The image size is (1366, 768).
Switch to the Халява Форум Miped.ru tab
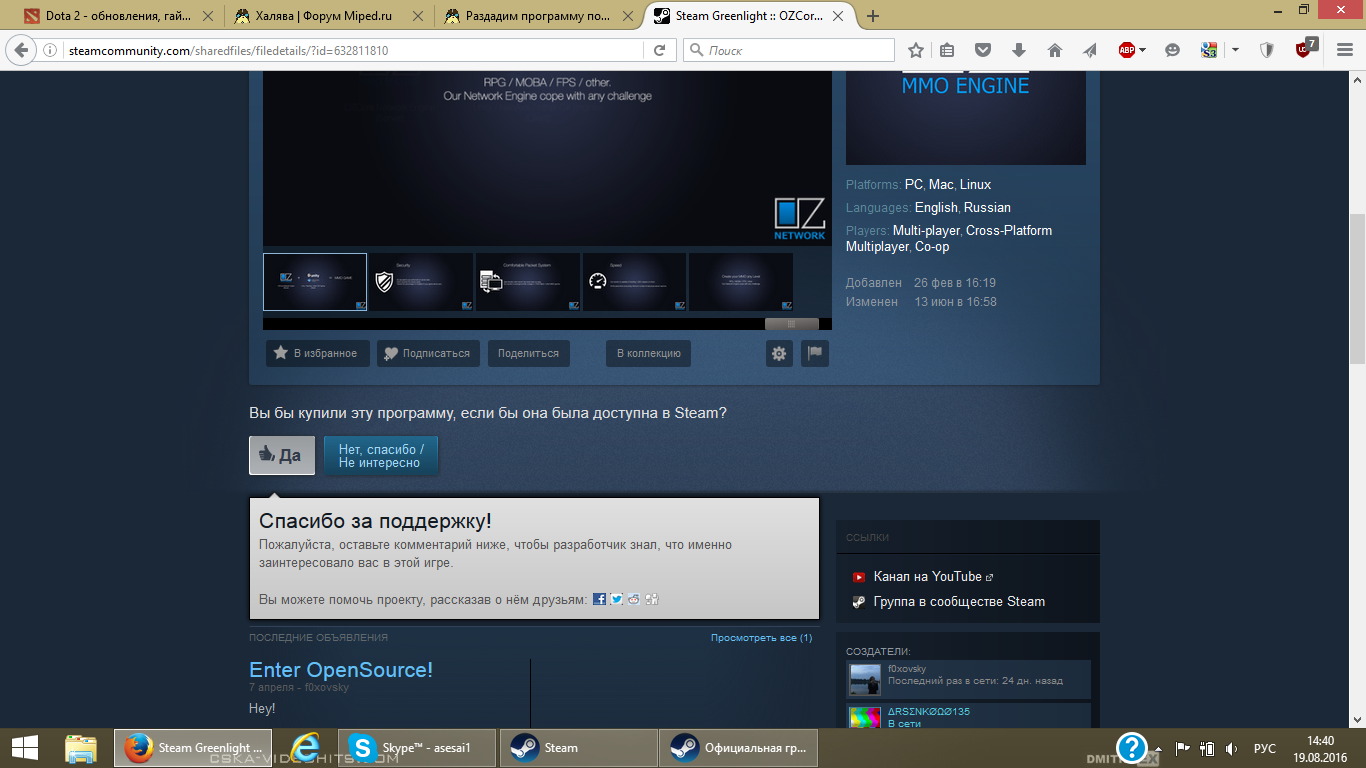coord(328,16)
